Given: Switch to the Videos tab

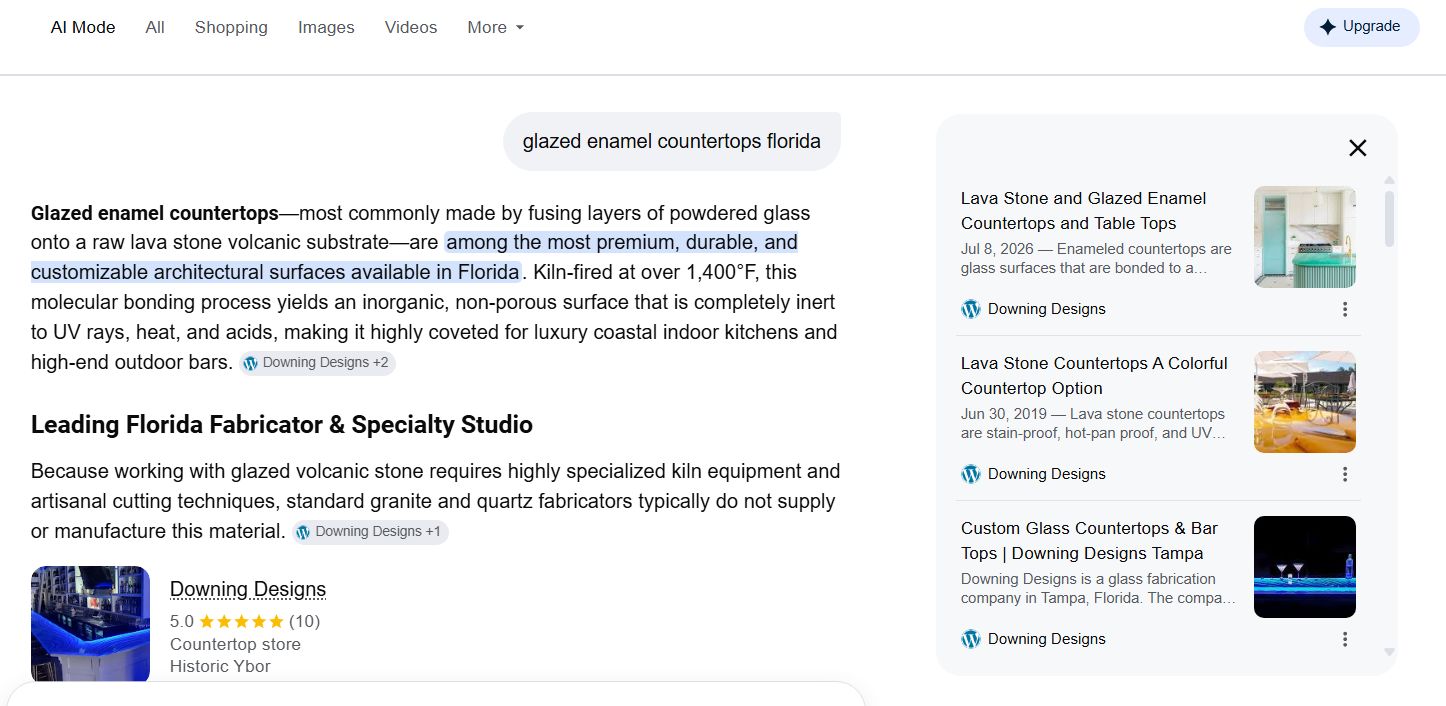Looking at the screenshot, I should [x=411, y=28].
